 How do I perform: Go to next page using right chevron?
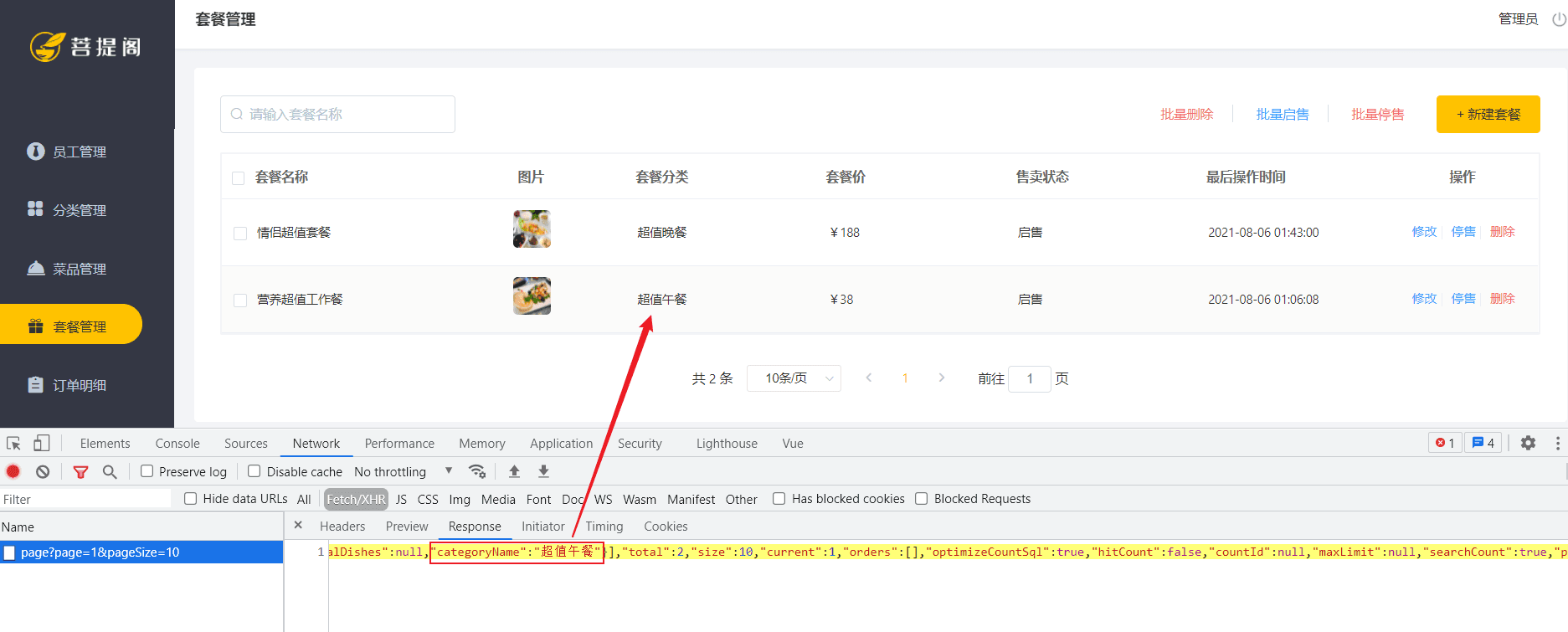(942, 378)
